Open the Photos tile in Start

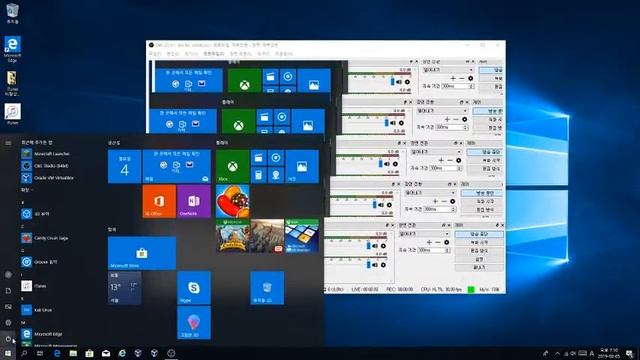pyautogui.click(x=302, y=166)
